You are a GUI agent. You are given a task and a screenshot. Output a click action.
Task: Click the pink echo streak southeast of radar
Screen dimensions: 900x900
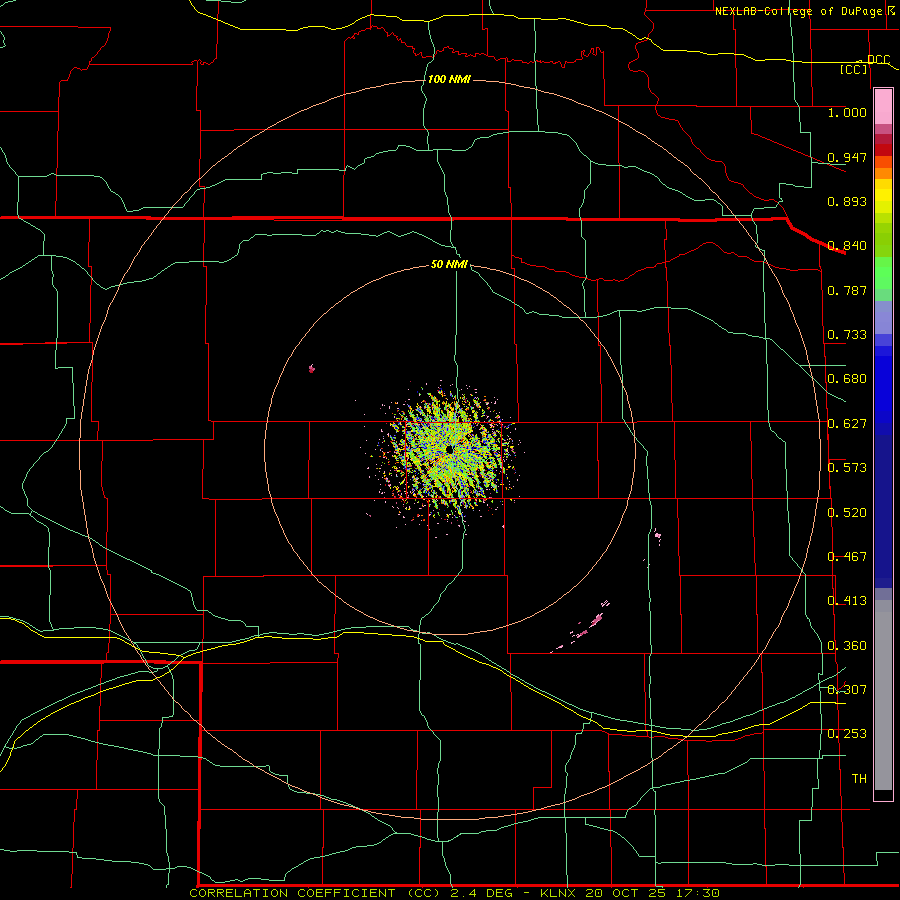581,628
